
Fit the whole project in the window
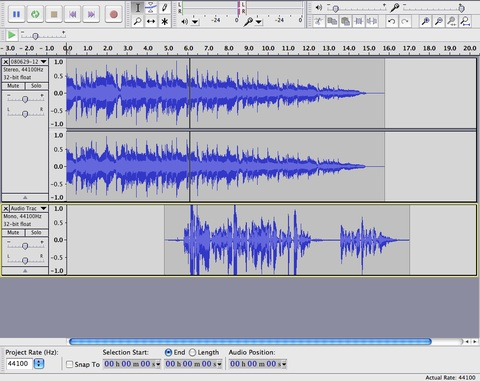click(465, 21)
